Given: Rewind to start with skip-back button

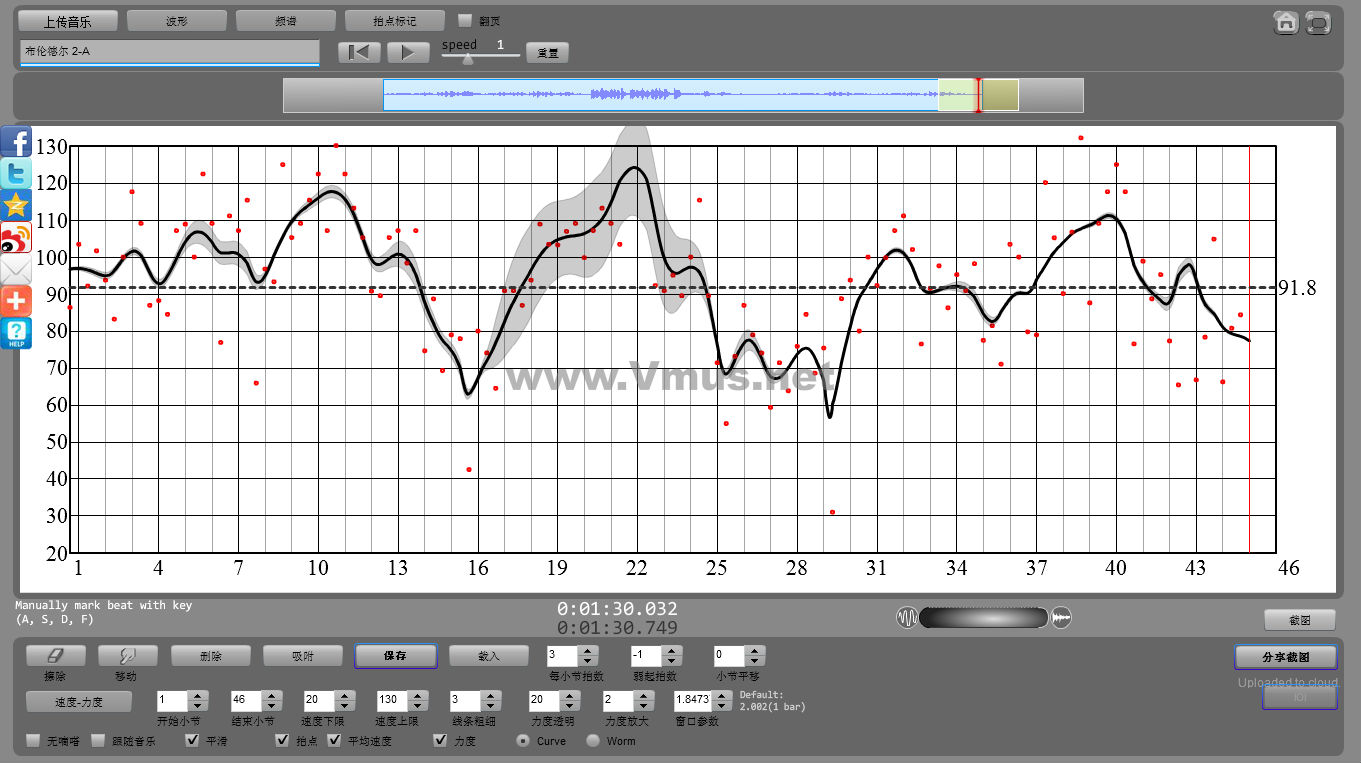Looking at the screenshot, I should coord(359,52).
